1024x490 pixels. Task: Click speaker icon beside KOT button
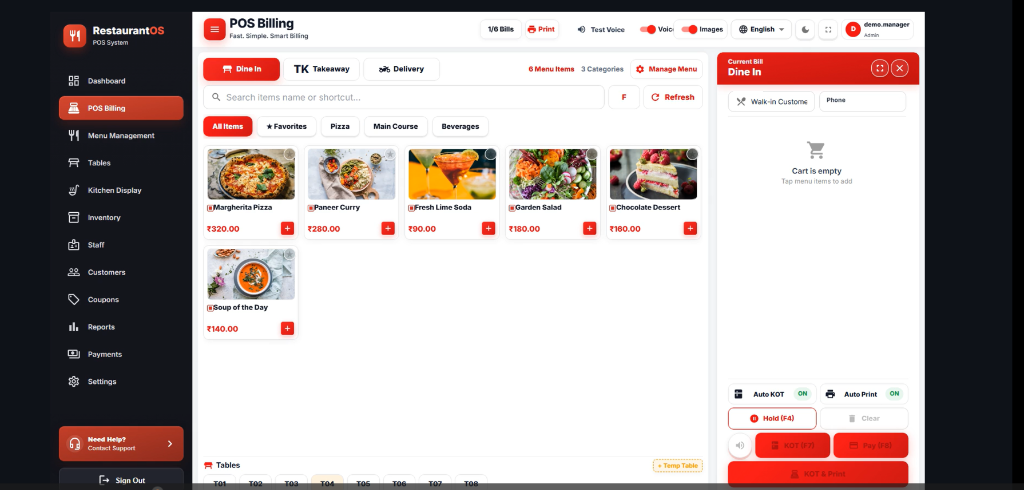tap(740, 446)
